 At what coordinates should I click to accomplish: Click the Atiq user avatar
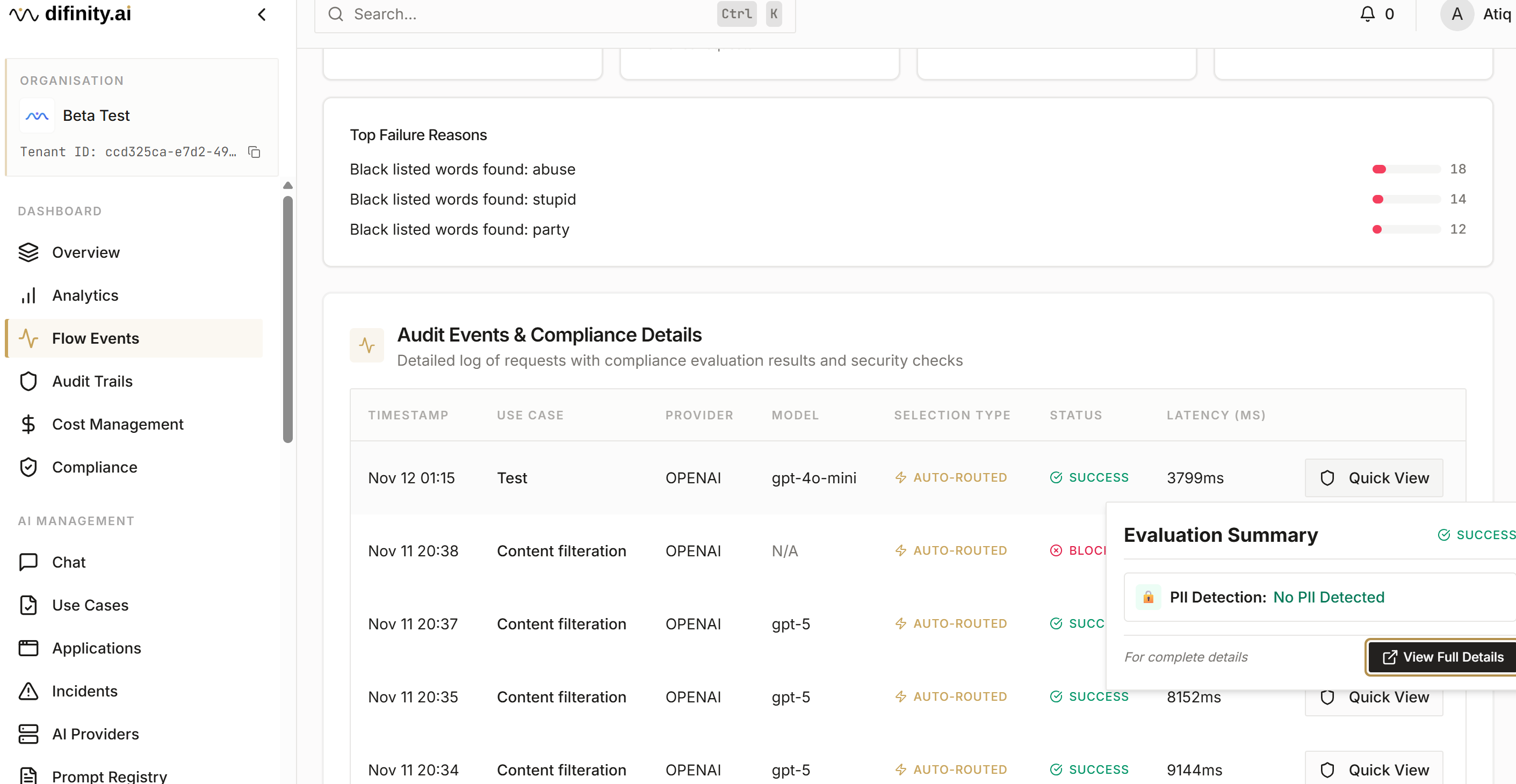(1456, 14)
